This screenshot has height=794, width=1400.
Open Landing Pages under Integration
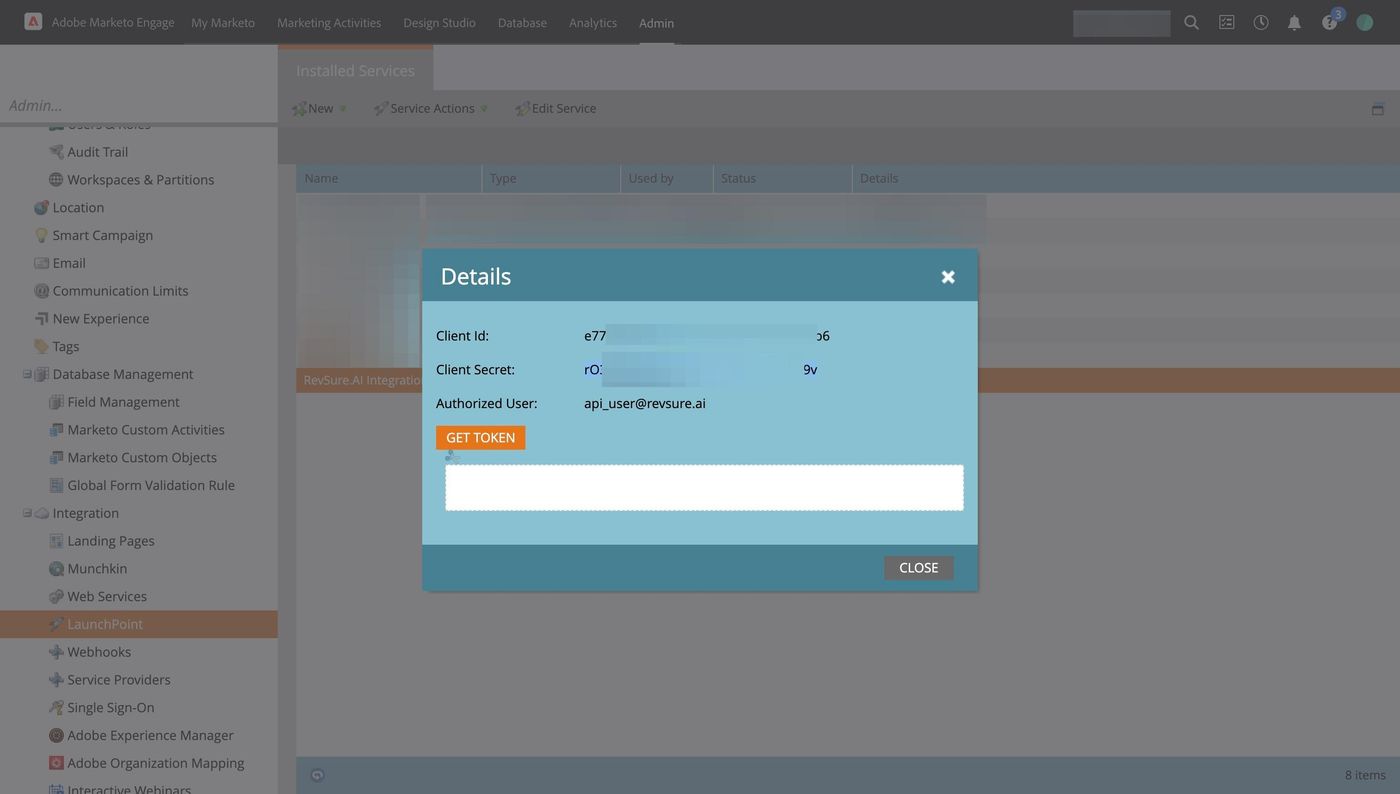click(110, 541)
